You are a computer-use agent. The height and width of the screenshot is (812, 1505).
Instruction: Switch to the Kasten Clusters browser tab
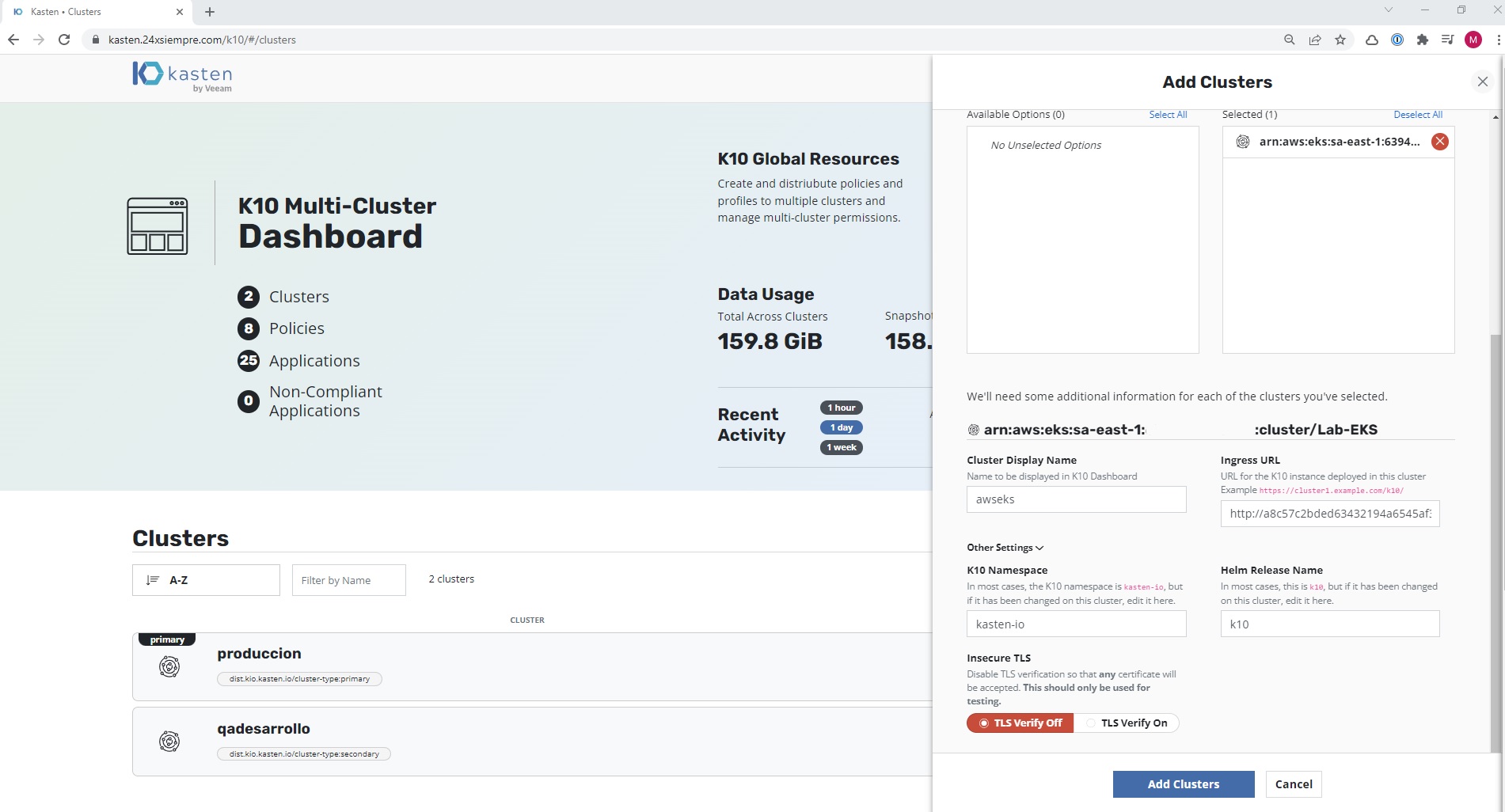(x=95, y=12)
